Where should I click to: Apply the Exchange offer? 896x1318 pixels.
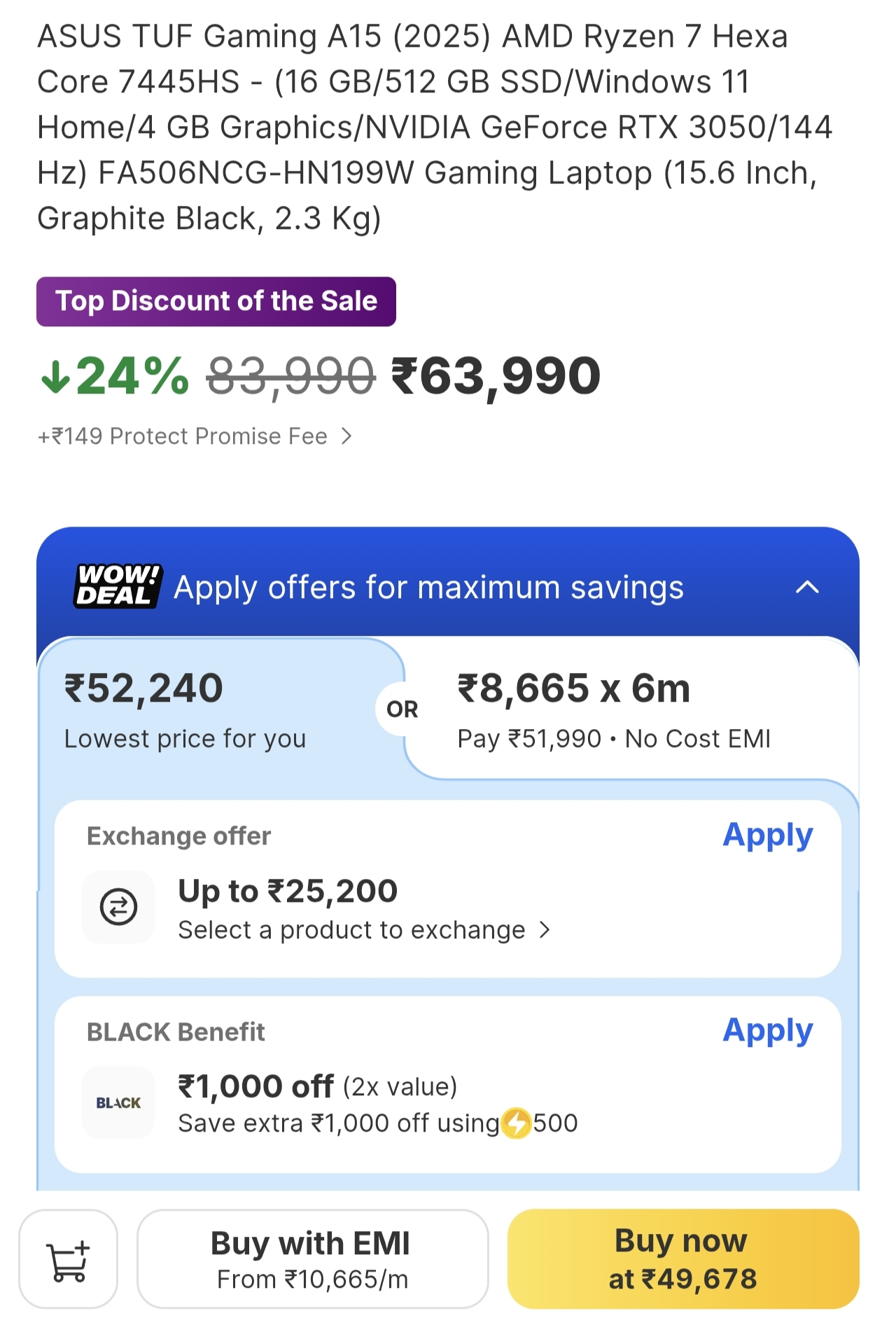pyautogui.click(x=767, y=835)
